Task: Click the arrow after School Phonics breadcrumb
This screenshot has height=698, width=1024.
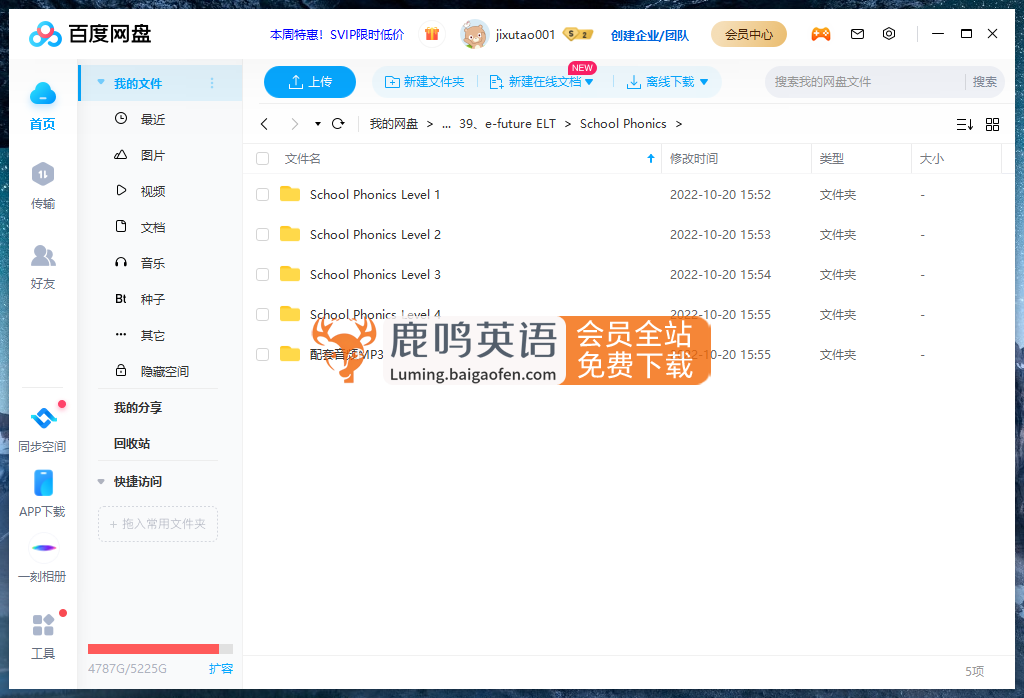Action: 679,124
